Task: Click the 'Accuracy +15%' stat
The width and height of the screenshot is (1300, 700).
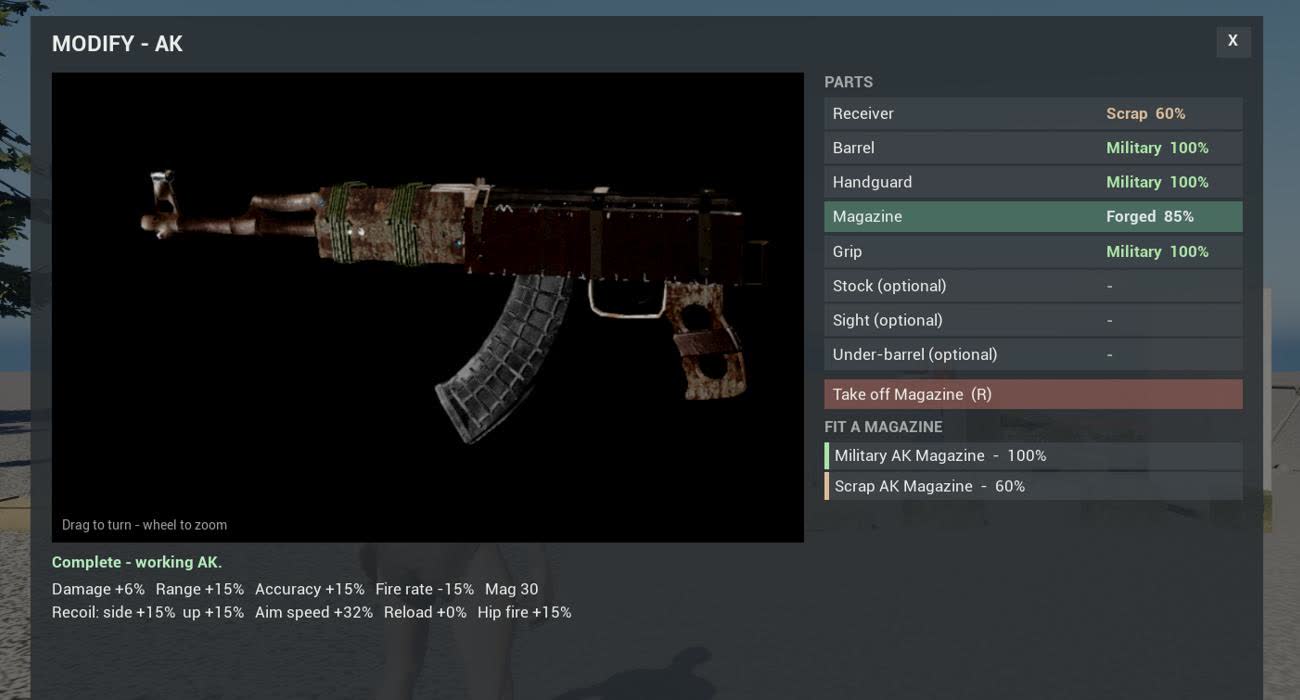Action: (310, 589)
